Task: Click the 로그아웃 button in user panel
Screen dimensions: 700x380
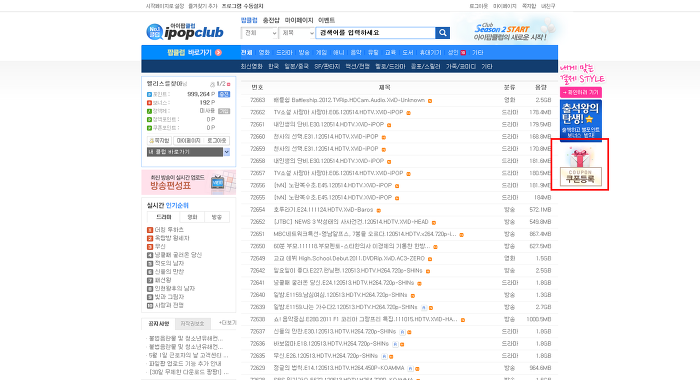Action: [x=217, y=140]
